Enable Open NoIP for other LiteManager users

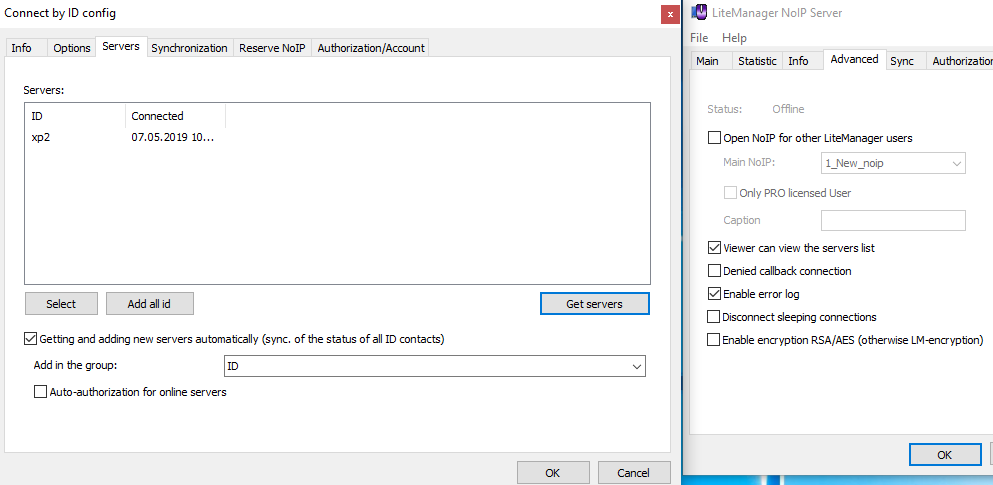click(714, 137)
